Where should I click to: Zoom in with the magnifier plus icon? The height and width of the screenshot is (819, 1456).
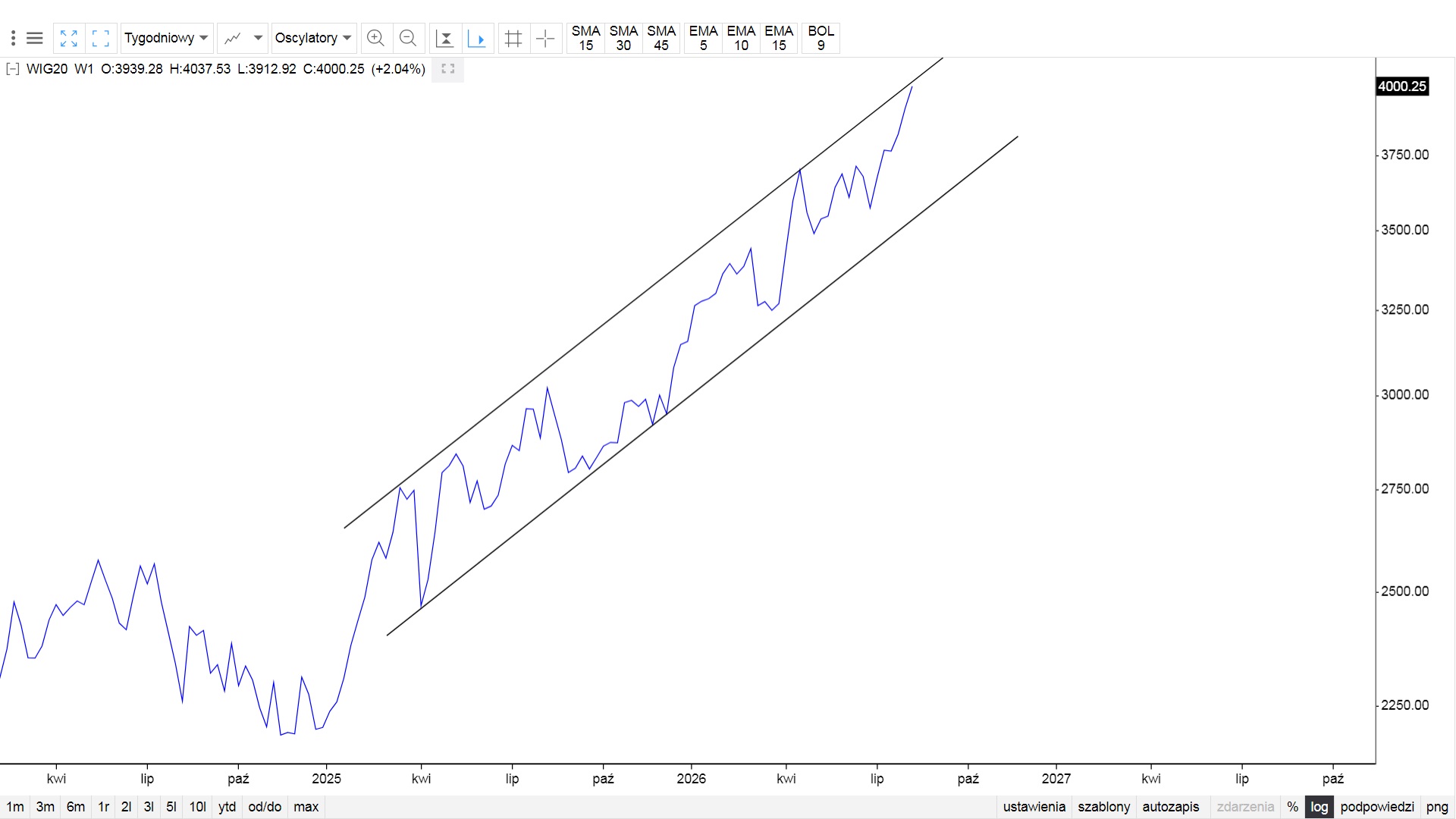375,38
